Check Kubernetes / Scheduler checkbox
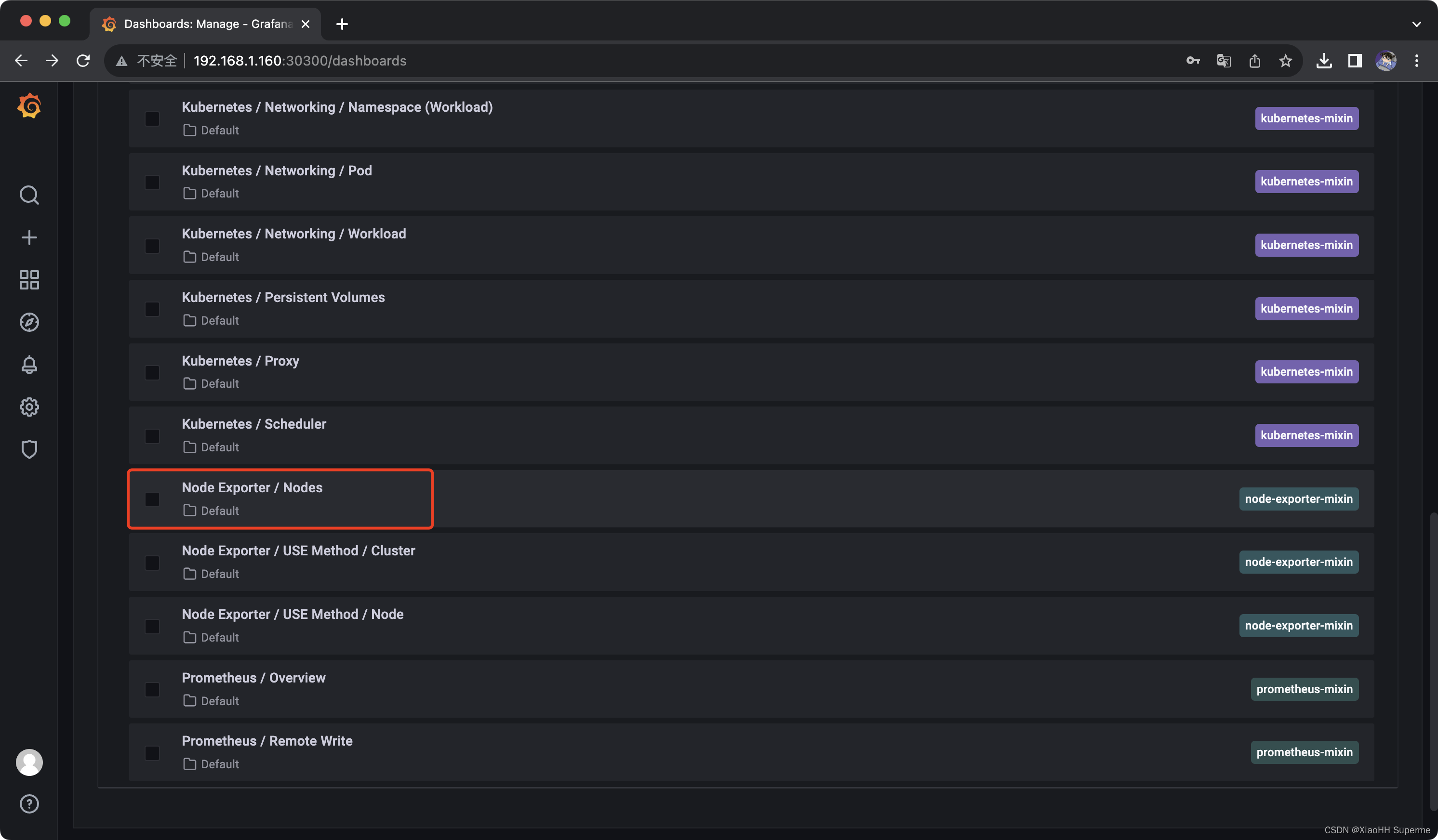The width and height of the screenshot is (1438, 840). (152, 436)
